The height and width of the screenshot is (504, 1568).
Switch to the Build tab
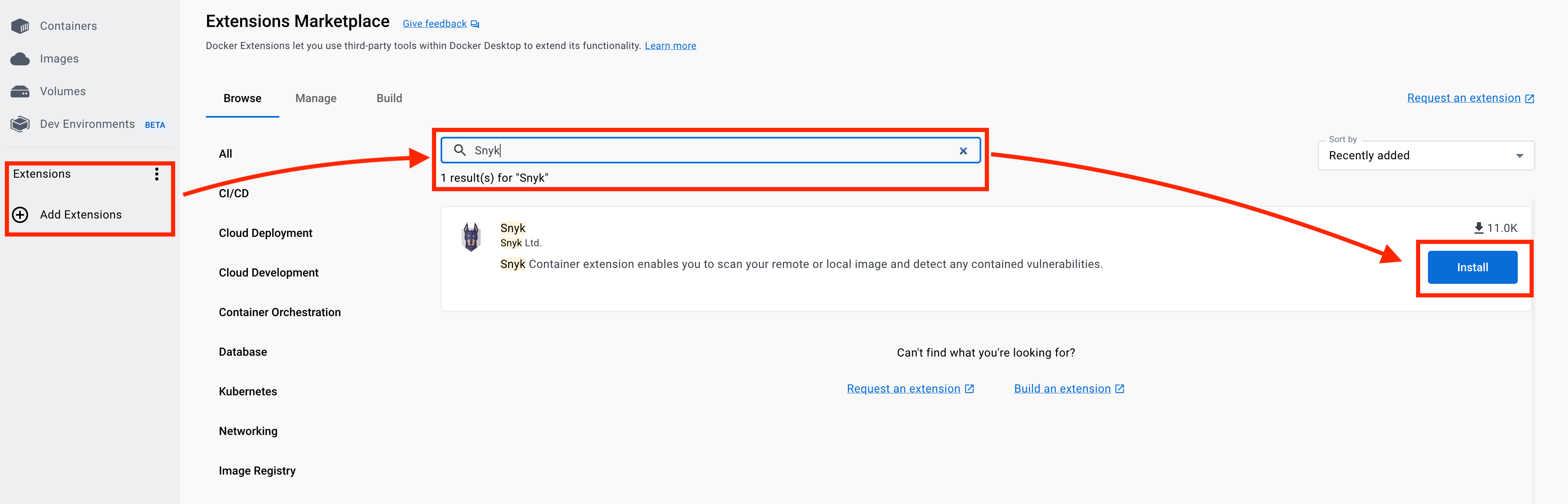tap(390, 98)
